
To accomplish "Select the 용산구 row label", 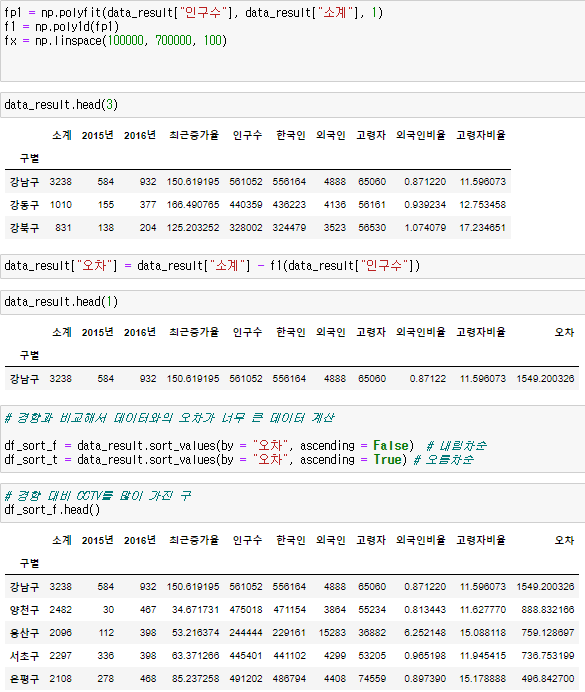I will [24, 633].
